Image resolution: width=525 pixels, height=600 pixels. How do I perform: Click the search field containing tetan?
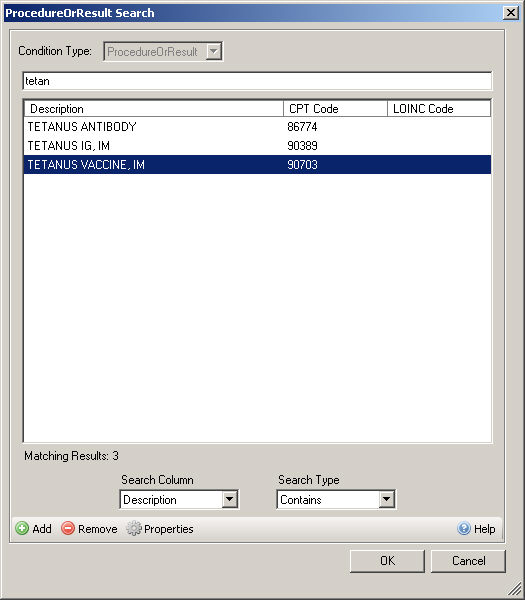(x=257, y=81)
